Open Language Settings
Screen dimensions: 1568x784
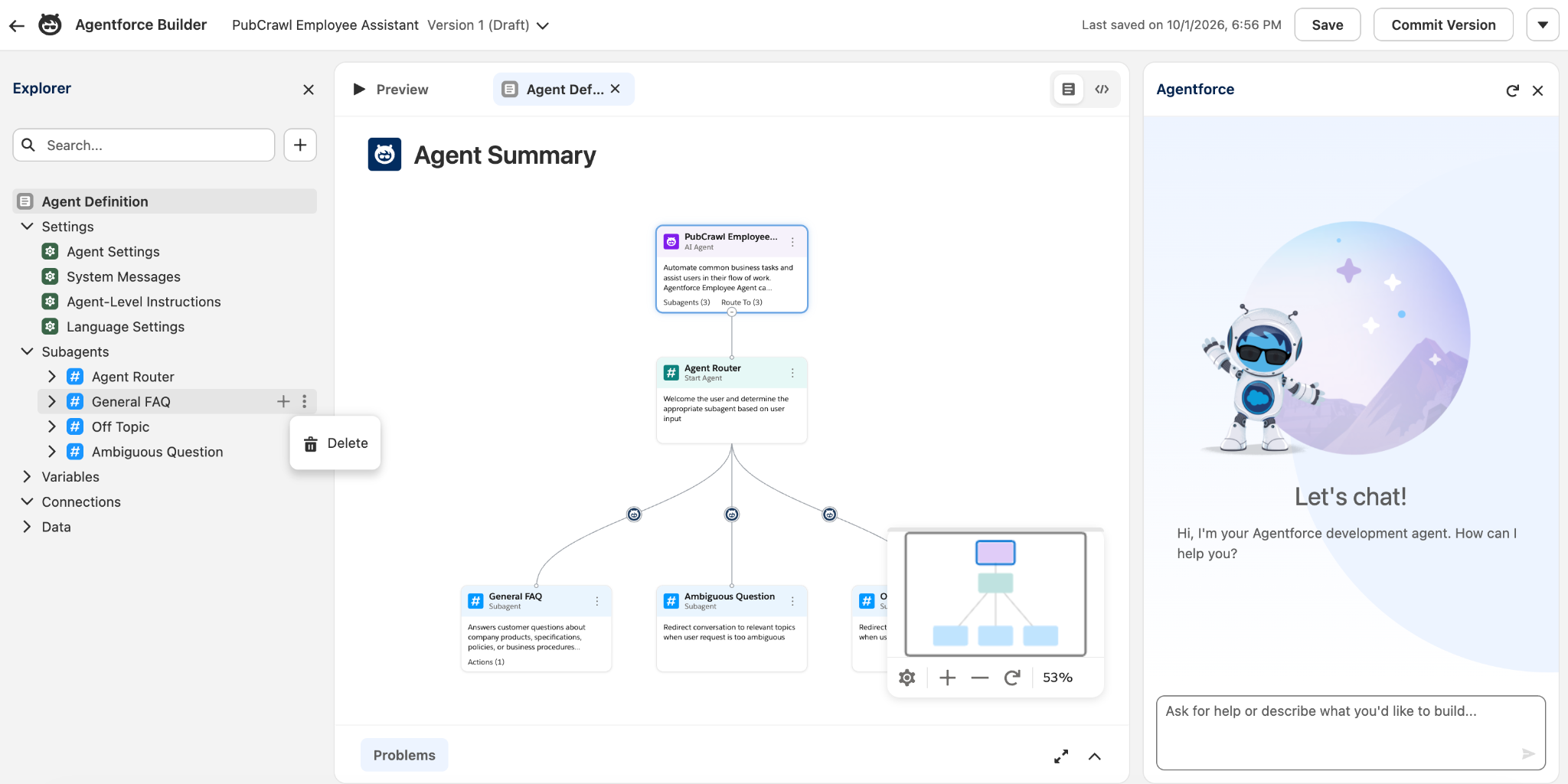coord(126,327)
